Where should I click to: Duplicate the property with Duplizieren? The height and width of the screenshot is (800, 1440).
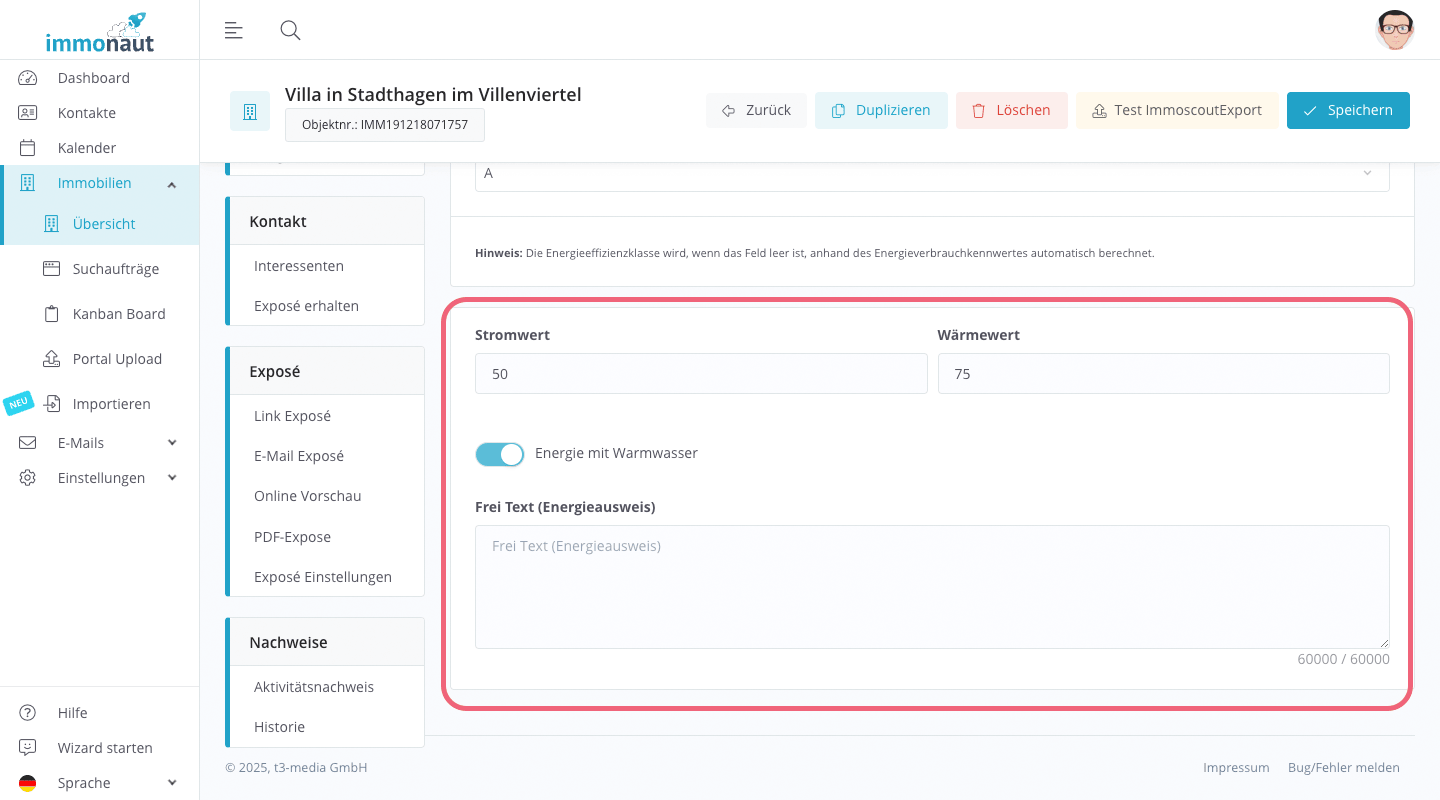click(x=881, y=110)
